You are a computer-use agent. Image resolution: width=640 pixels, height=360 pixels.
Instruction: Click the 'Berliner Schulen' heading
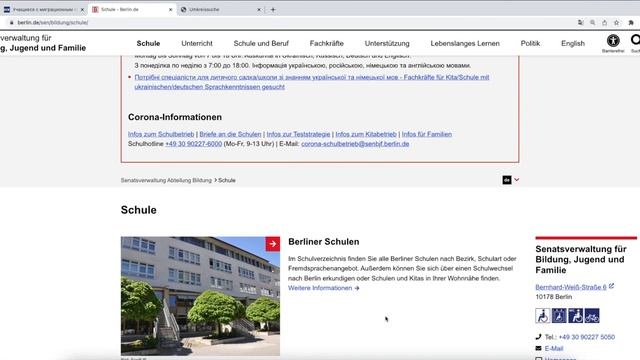324,242
